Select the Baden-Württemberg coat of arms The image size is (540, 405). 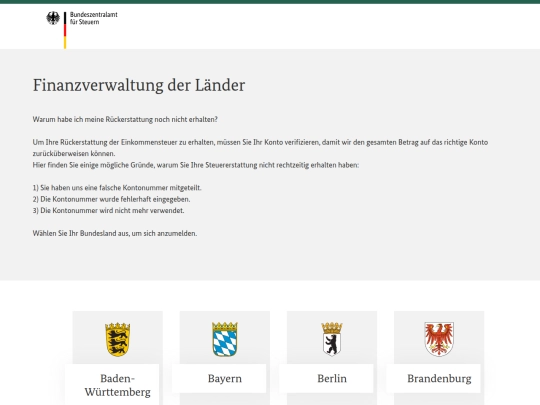click(x=117, y=339)
